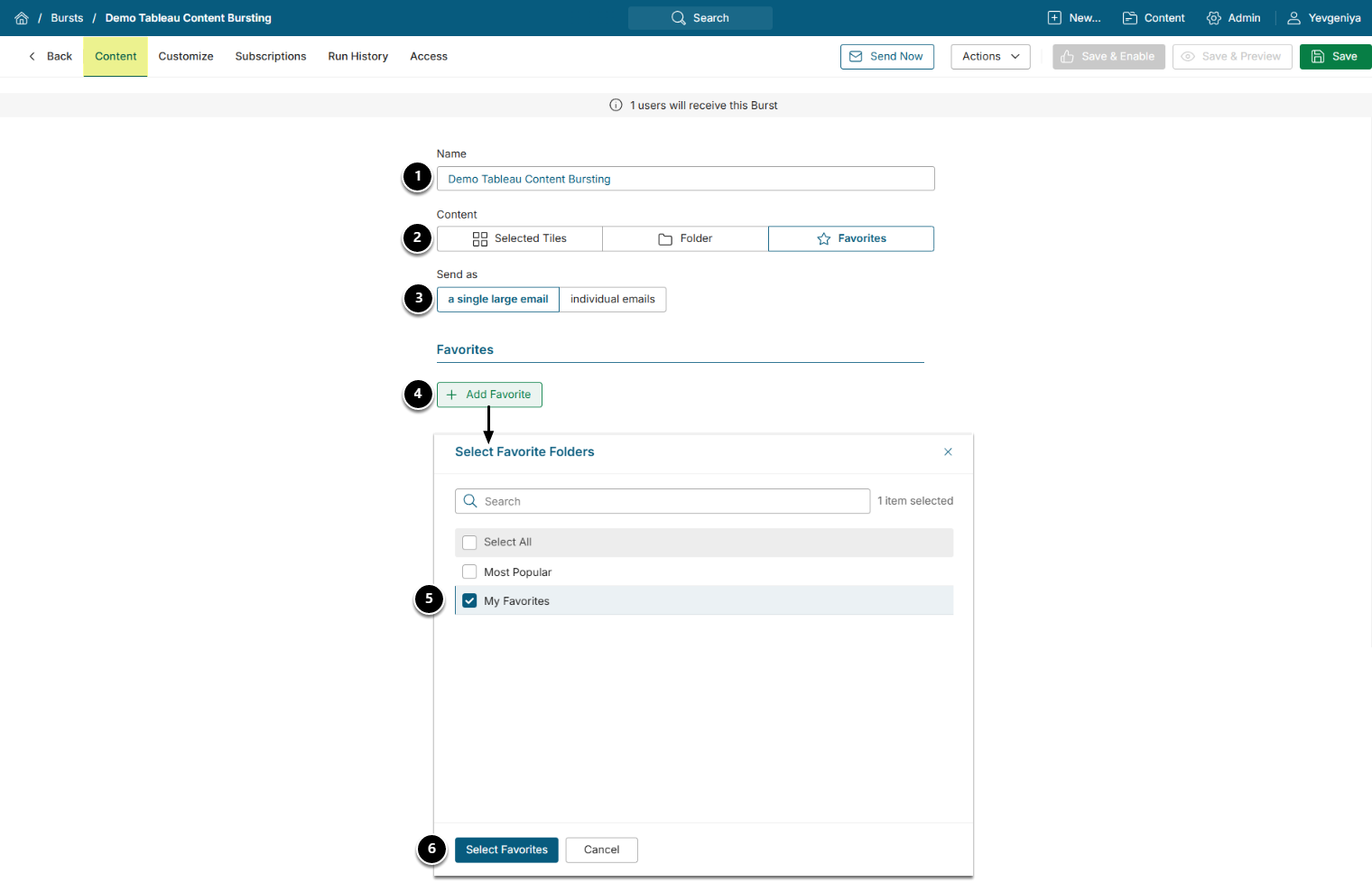
Task: Switch to the Customize tab
Action: coord(186,56)
